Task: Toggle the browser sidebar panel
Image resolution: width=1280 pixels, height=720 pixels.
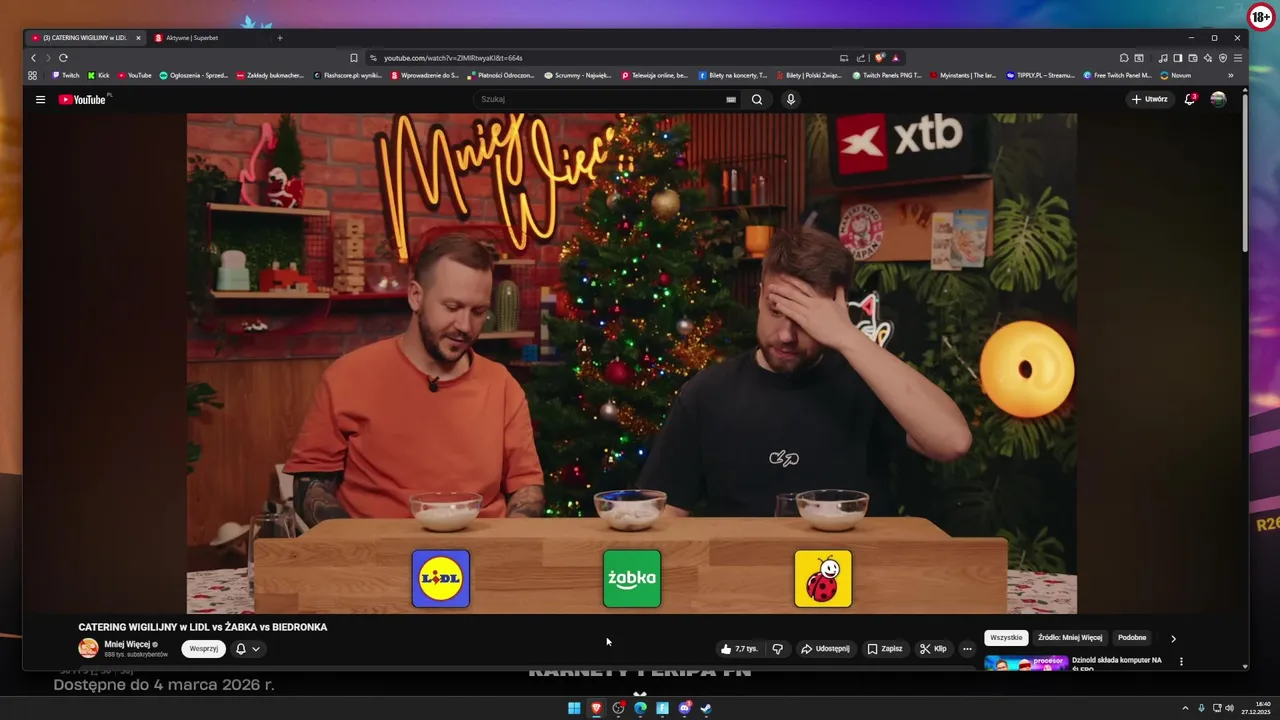Action: (x=1177, y=58)
